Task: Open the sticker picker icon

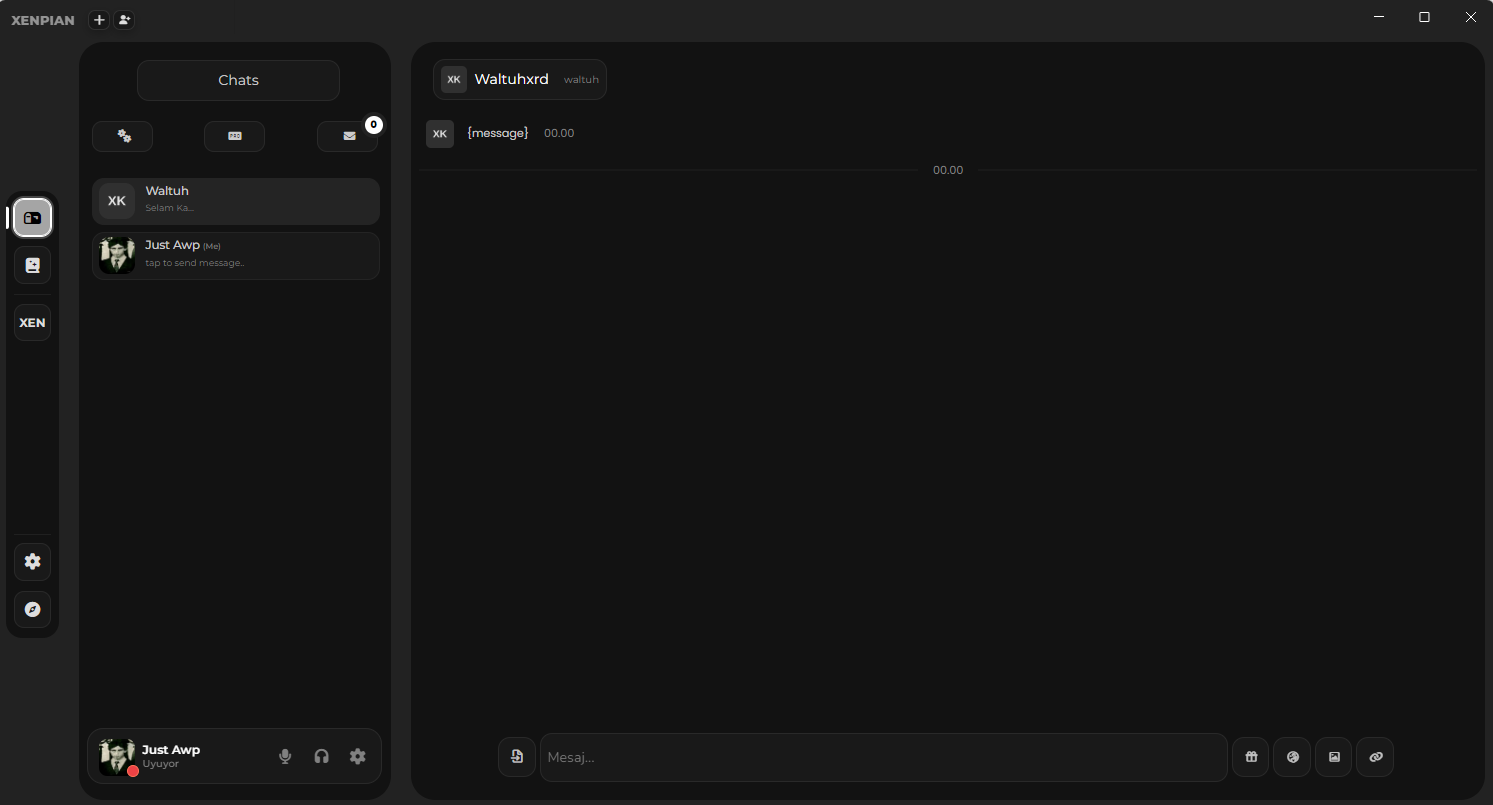Action: pos(1292,757)
